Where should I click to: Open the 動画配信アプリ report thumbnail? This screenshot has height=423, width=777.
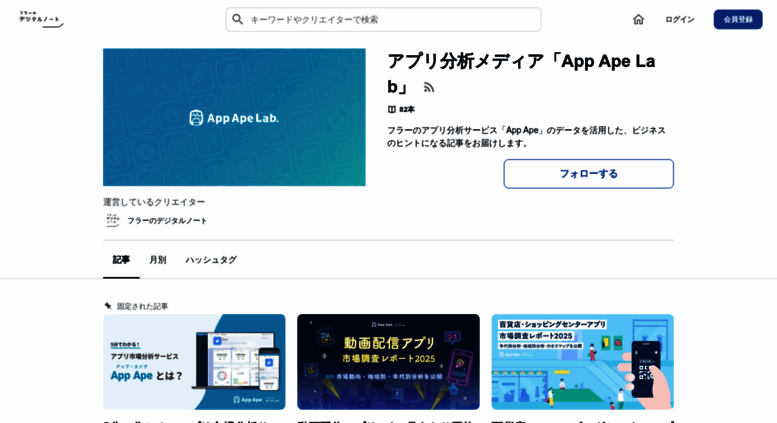[x=388, y=362]
